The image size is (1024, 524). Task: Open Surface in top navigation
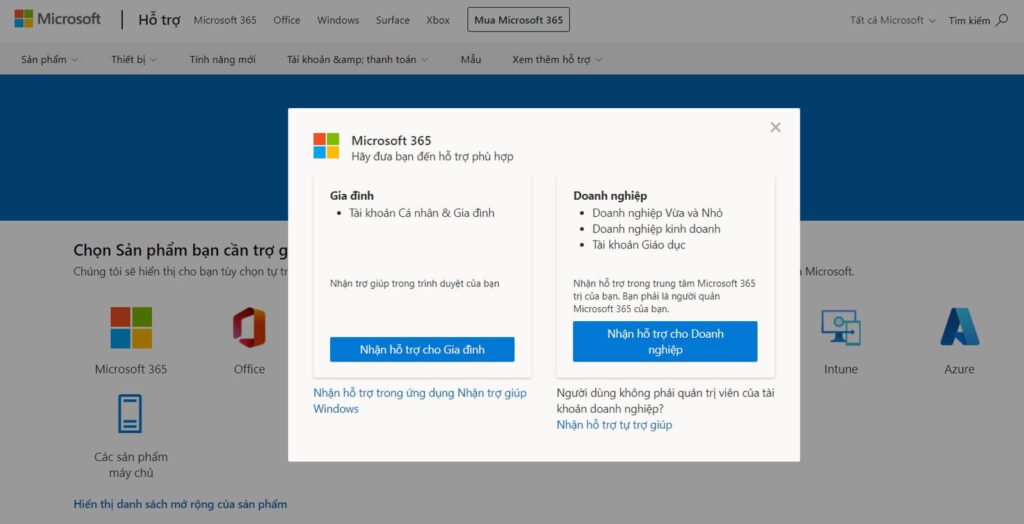pyautogui.click(x=392, y=20)
